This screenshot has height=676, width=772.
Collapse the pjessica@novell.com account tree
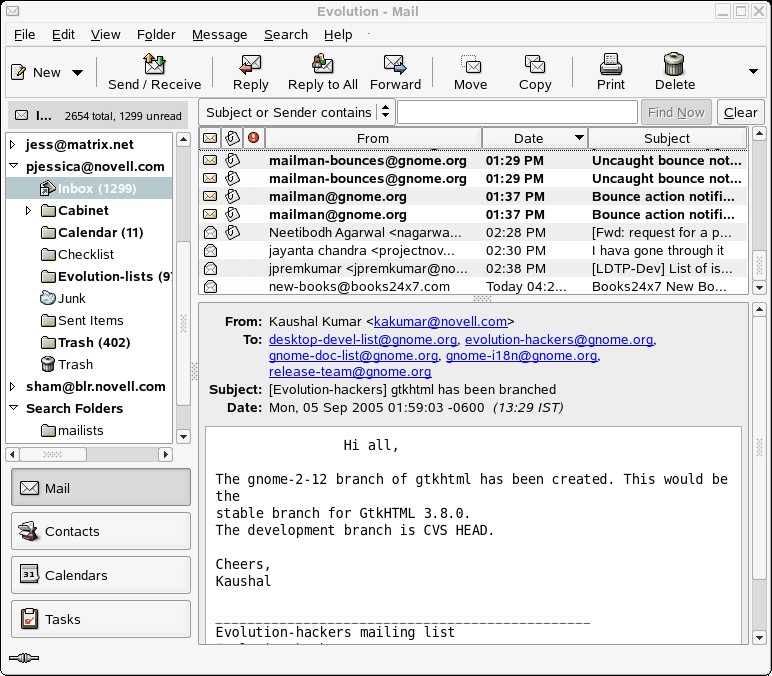coord(14,167)
